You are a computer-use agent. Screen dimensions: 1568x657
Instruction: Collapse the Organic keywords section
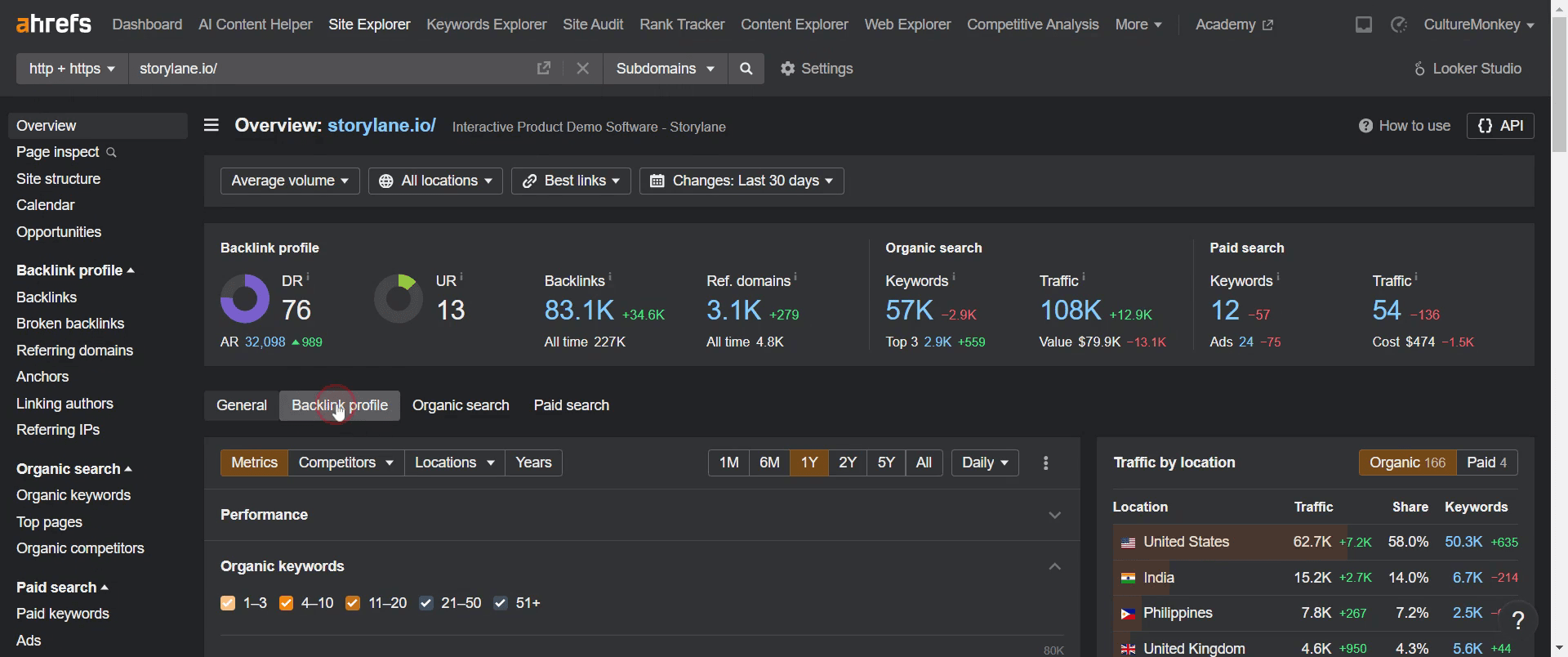(x=1055, y=566)
